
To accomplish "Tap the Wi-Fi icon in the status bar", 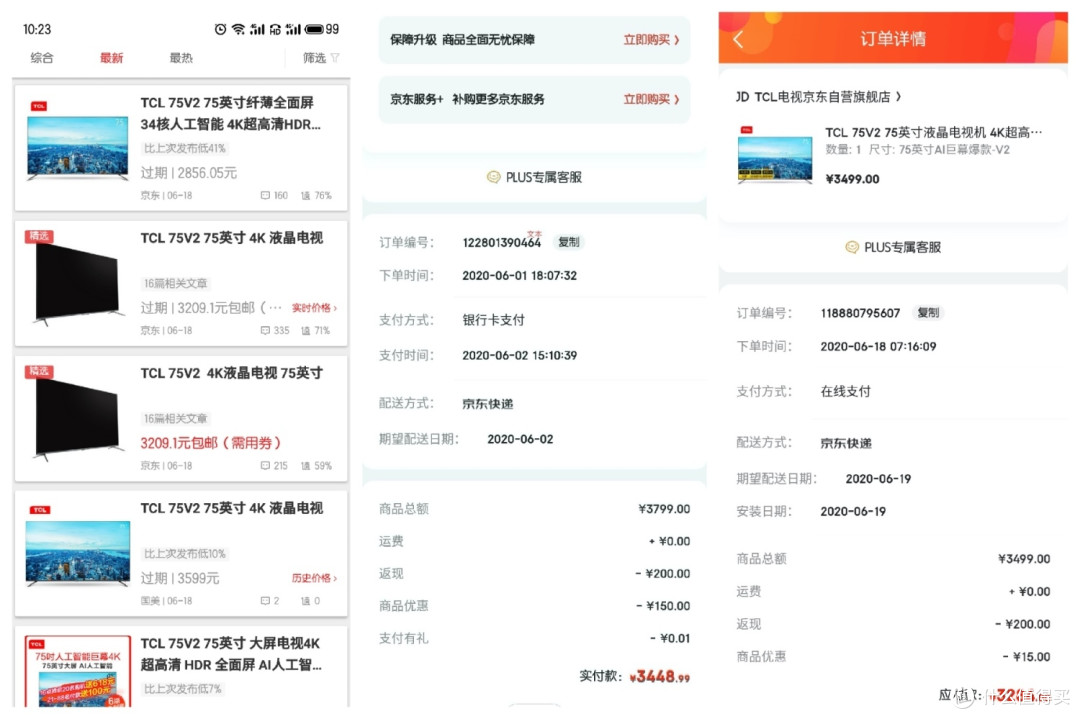I will point(238,29).
